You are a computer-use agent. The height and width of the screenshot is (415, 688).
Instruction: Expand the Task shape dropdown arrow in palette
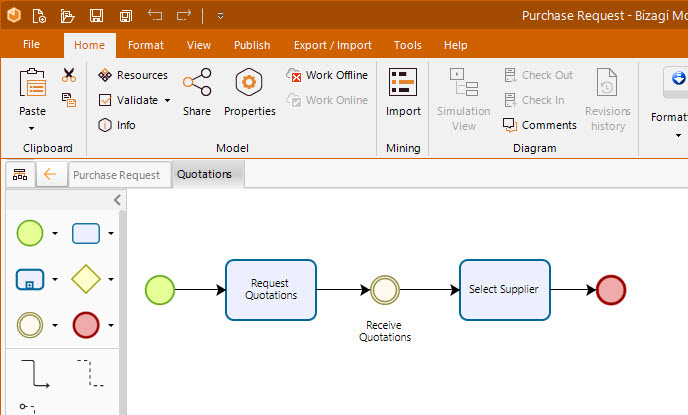coord(111,234)
